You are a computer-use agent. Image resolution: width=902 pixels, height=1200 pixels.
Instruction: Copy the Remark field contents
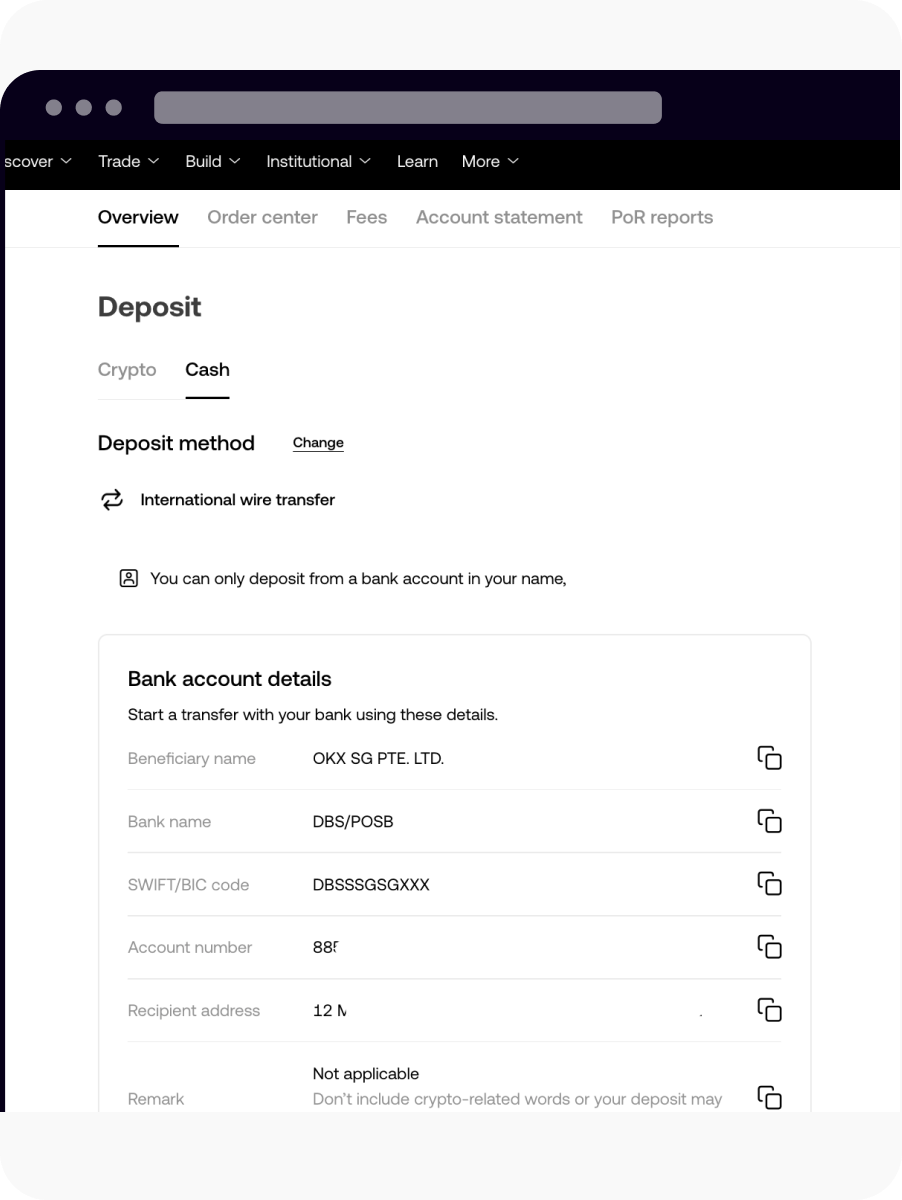click(x=770, y=1097)
